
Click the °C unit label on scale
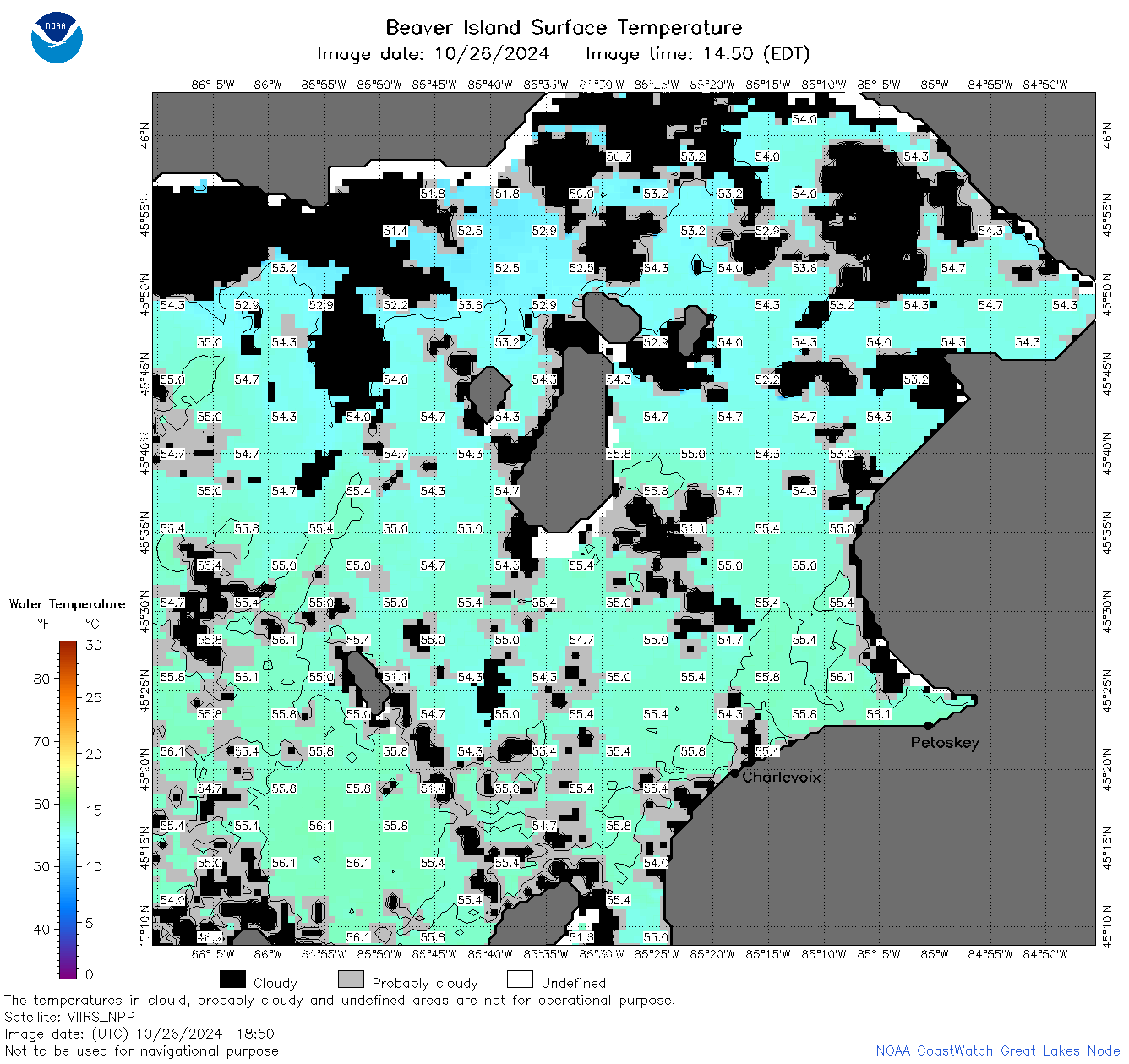tap(92, 624)
